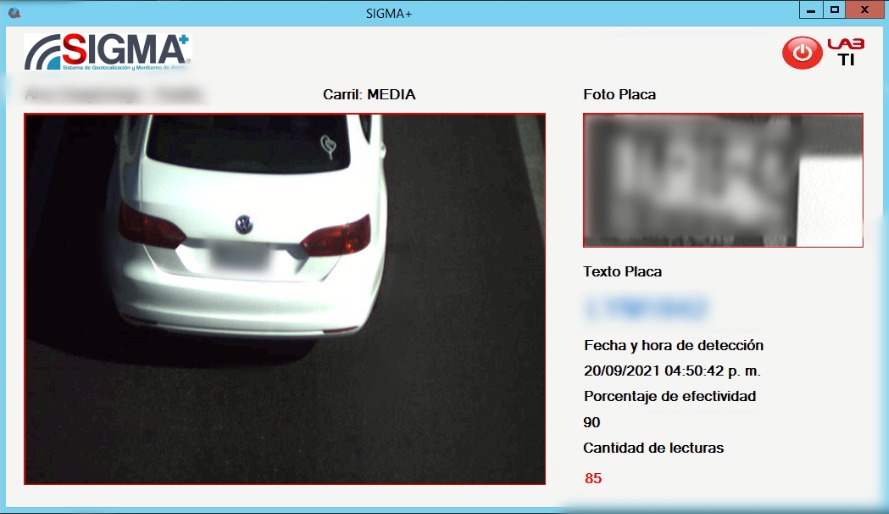Image resolution: width=889 pixels, height=514 pixels.
Task: Click the Porcentaje de efectividad label
Action: (669, 396)
